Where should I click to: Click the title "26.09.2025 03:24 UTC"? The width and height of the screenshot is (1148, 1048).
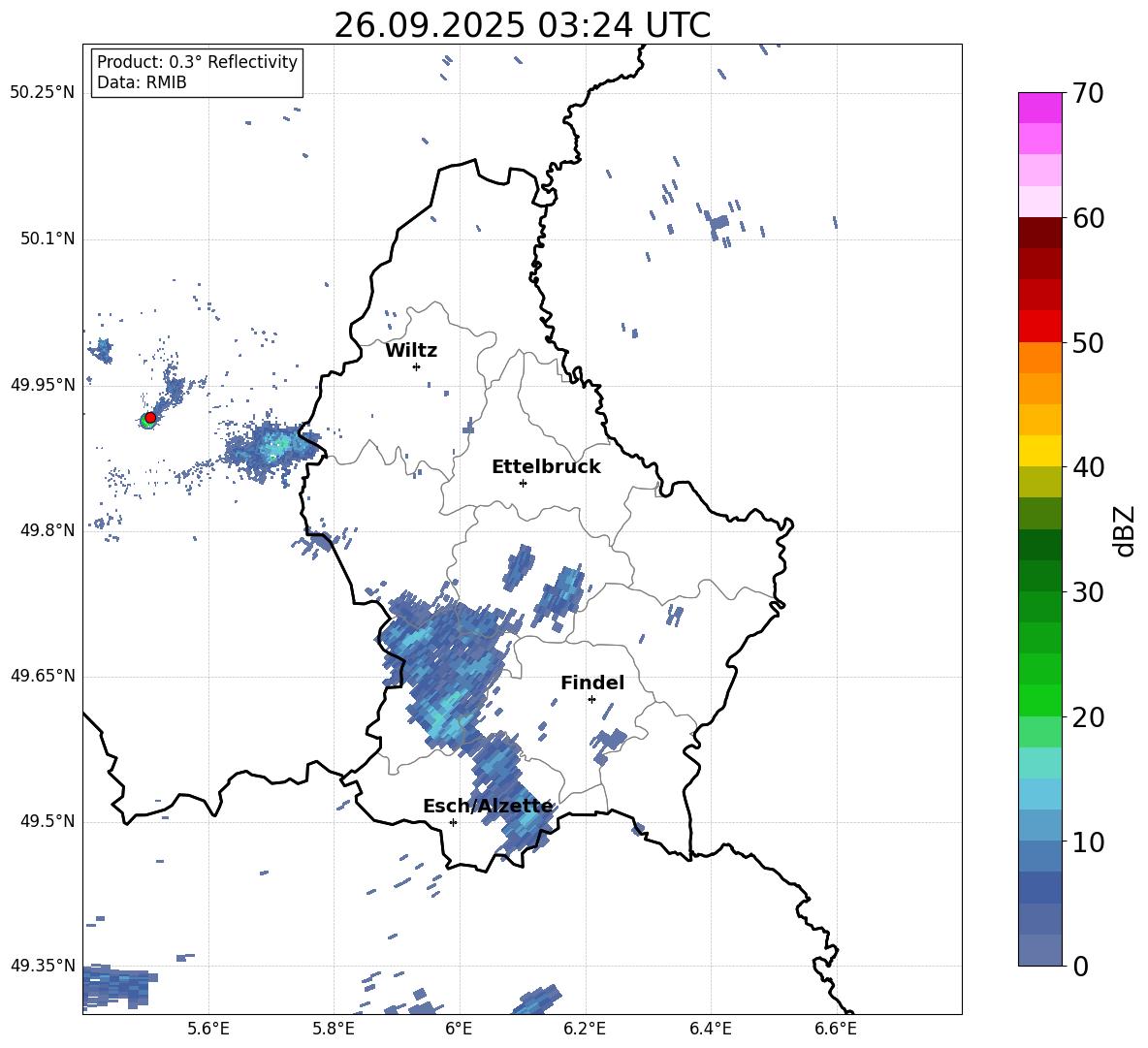pyautogui.click(x=522, y=25)
